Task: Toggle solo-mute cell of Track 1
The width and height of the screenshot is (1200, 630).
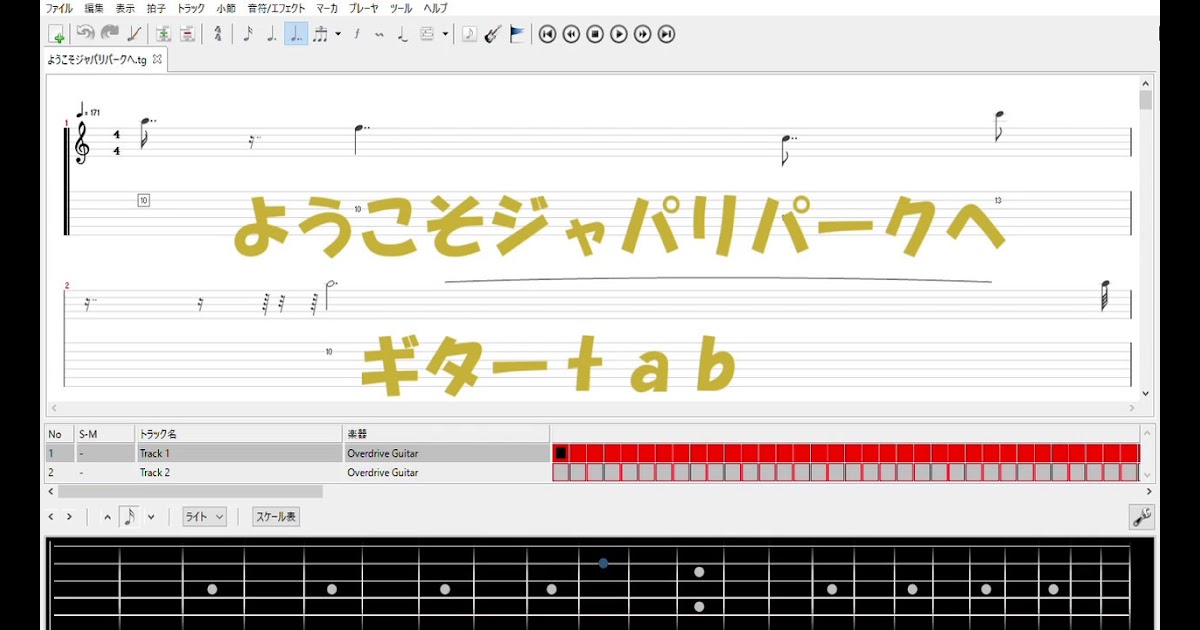Action: coord(104,454)
